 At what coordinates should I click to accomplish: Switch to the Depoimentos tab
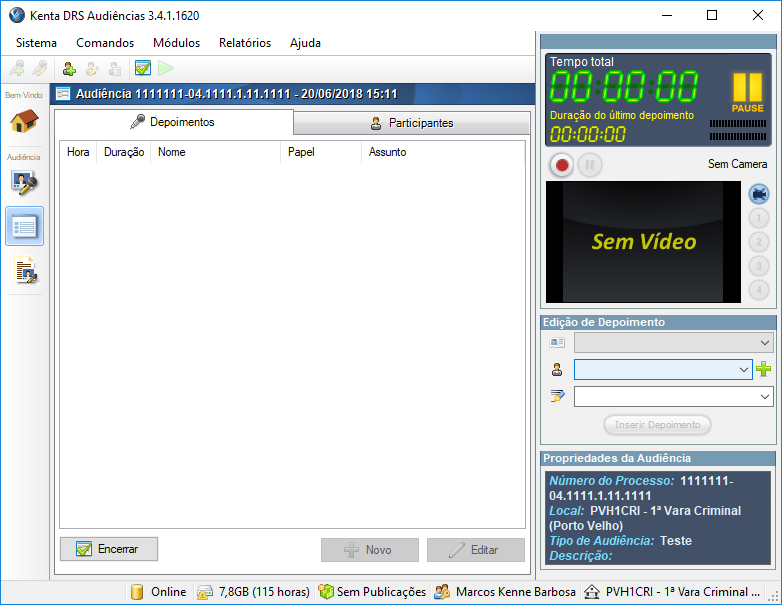tap(174, 122)
